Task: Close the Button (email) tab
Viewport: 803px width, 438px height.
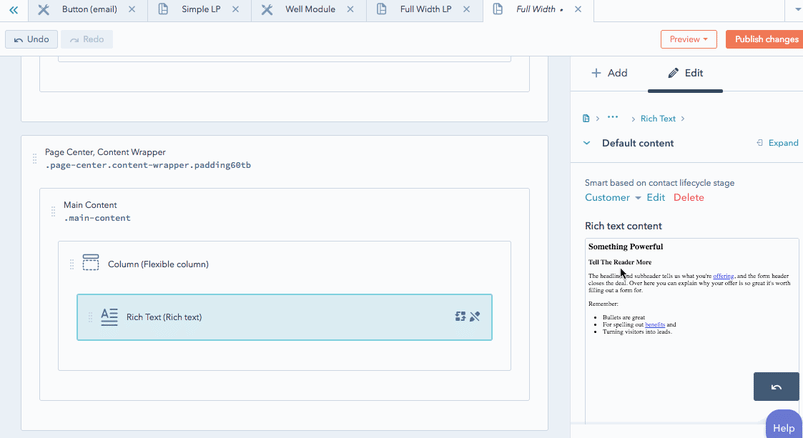Action: click(132, 9)
